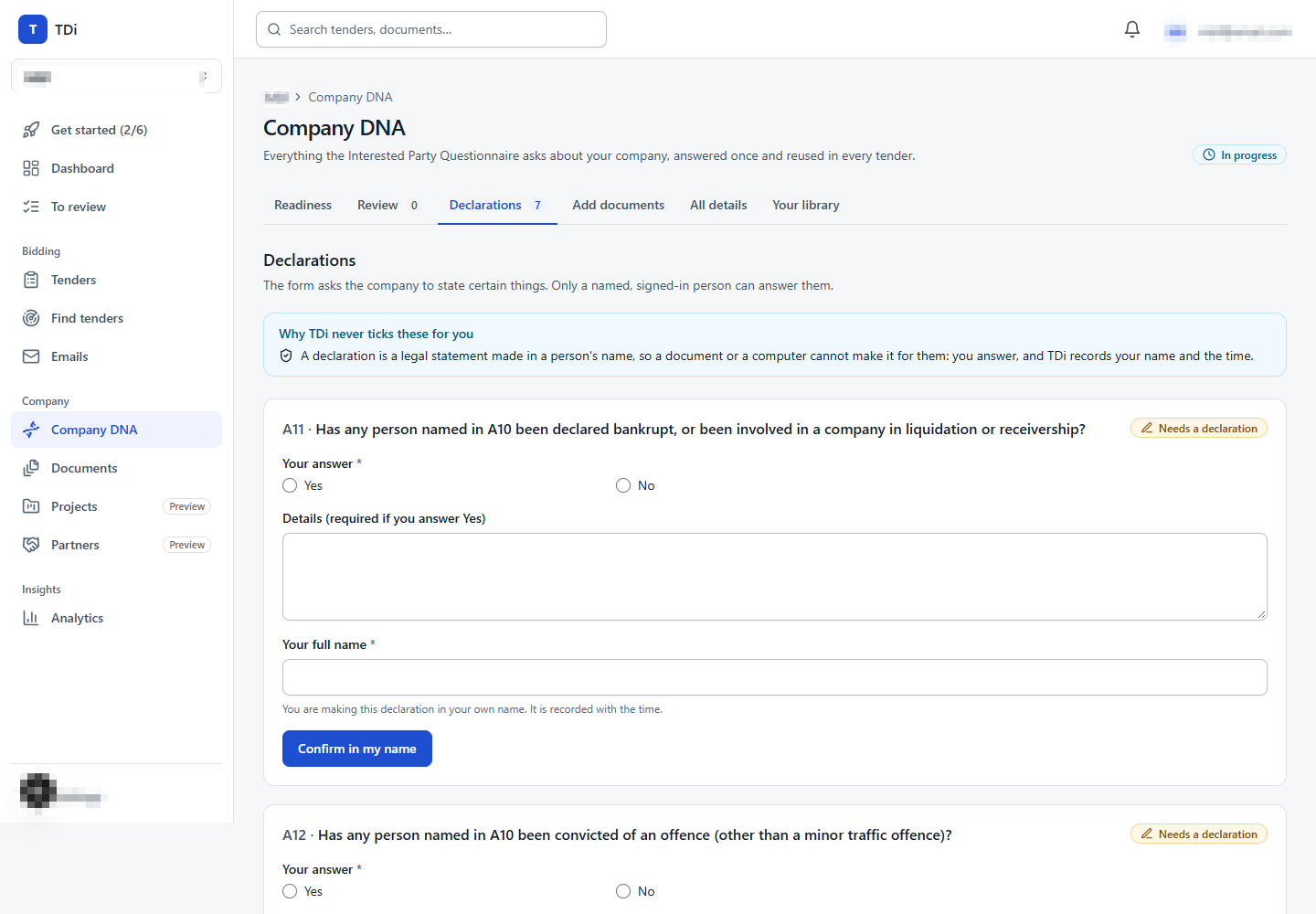The width and height of the screenshot is (1316, 914).
Task: Click A11 Needs a declaration badge
Action: tap(1199, 429)
